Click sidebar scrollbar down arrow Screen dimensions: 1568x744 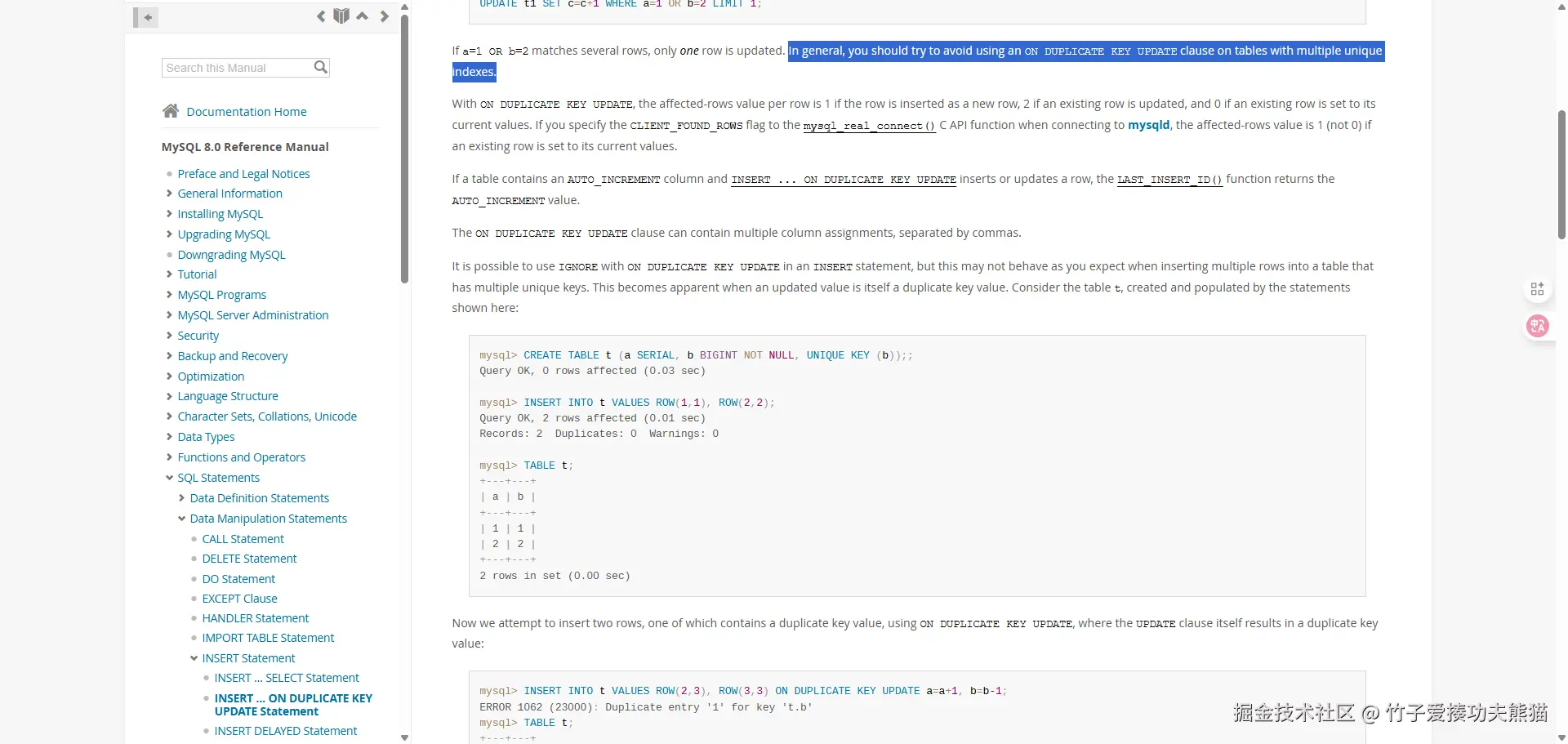(404, 737)
